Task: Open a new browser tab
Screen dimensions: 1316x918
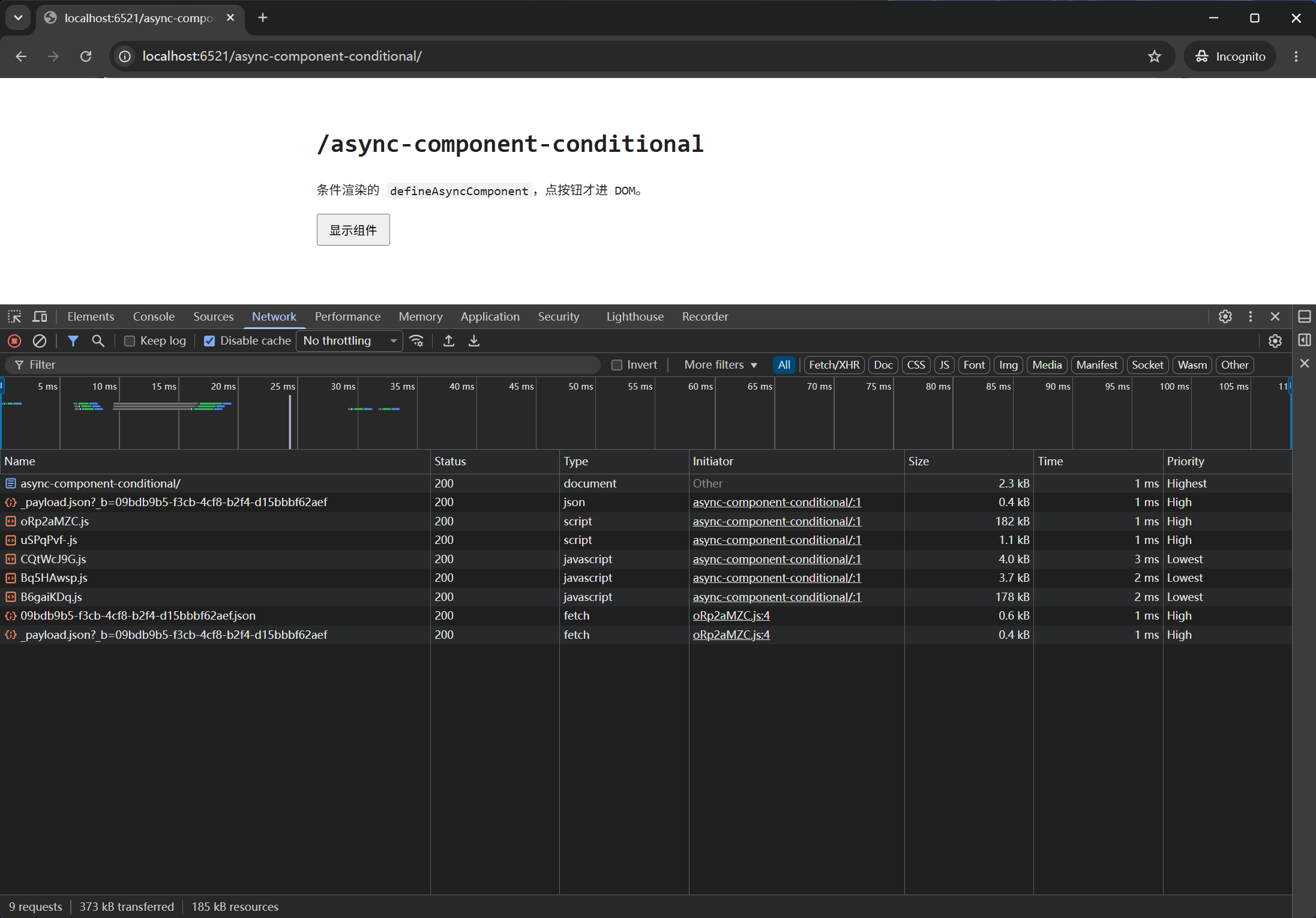Action: [x=263, y=18]
